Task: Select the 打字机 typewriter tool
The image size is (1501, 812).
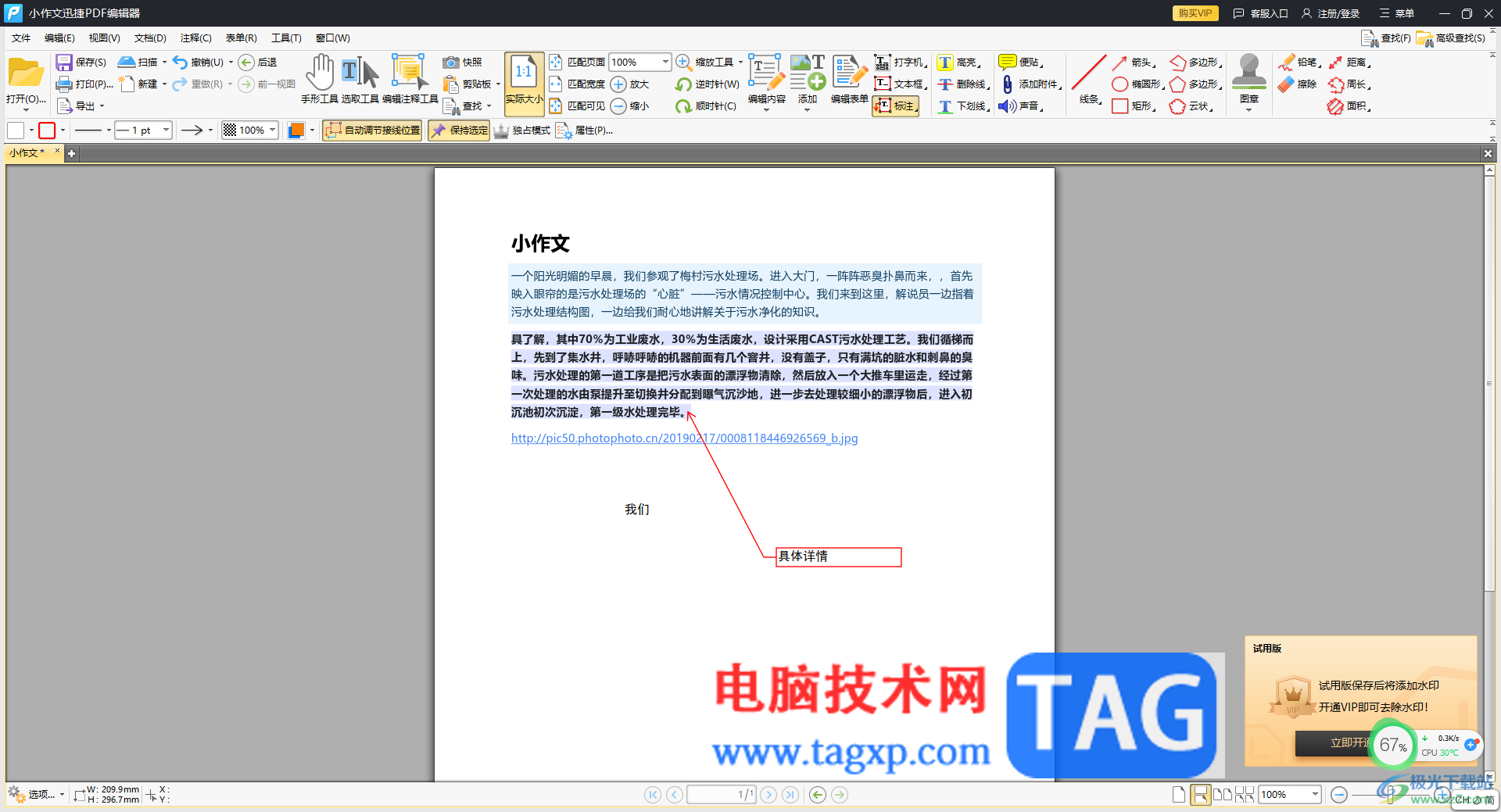Action: 901,62
